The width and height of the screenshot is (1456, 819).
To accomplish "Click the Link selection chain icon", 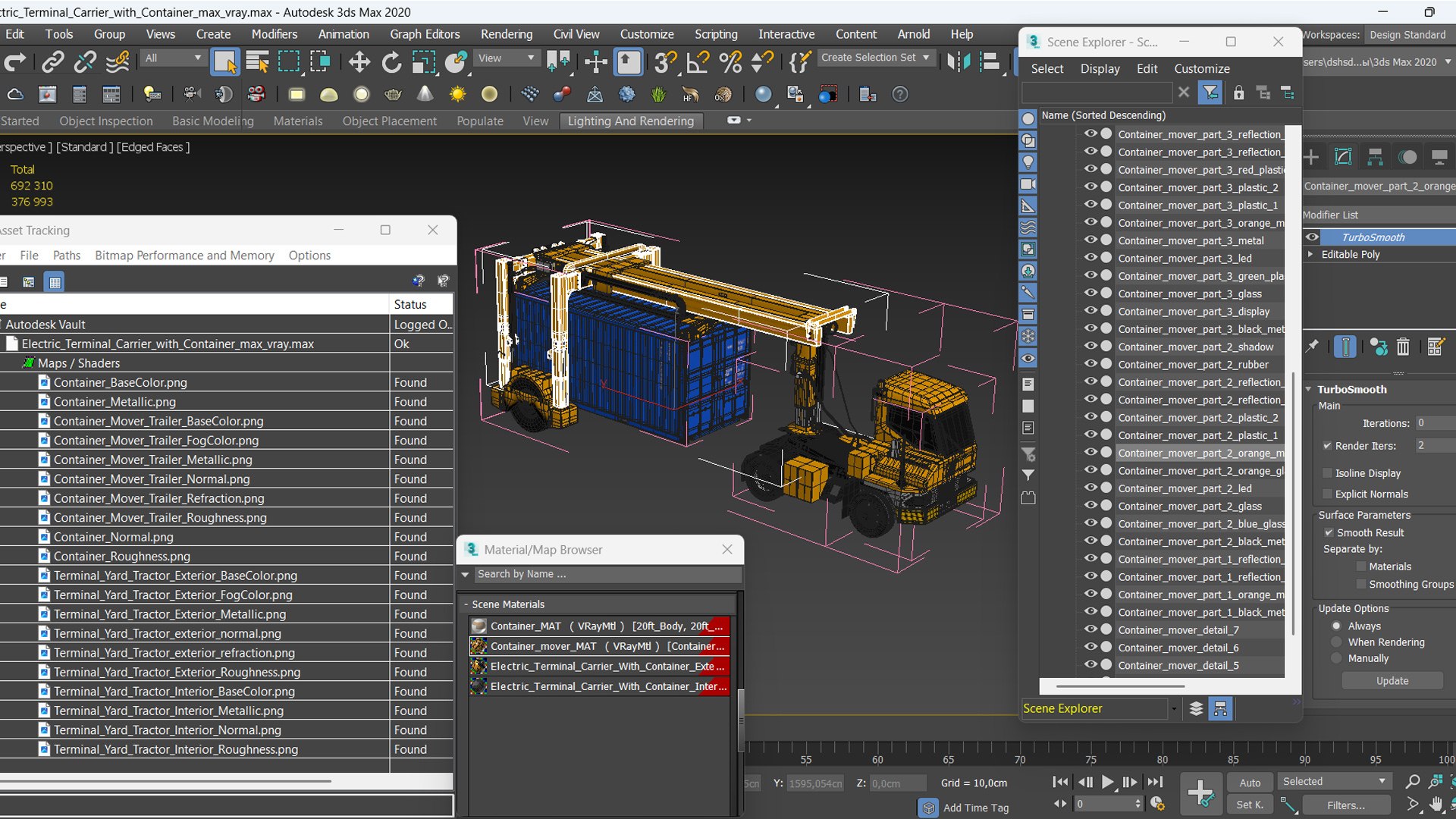I will tap(52, 61).
